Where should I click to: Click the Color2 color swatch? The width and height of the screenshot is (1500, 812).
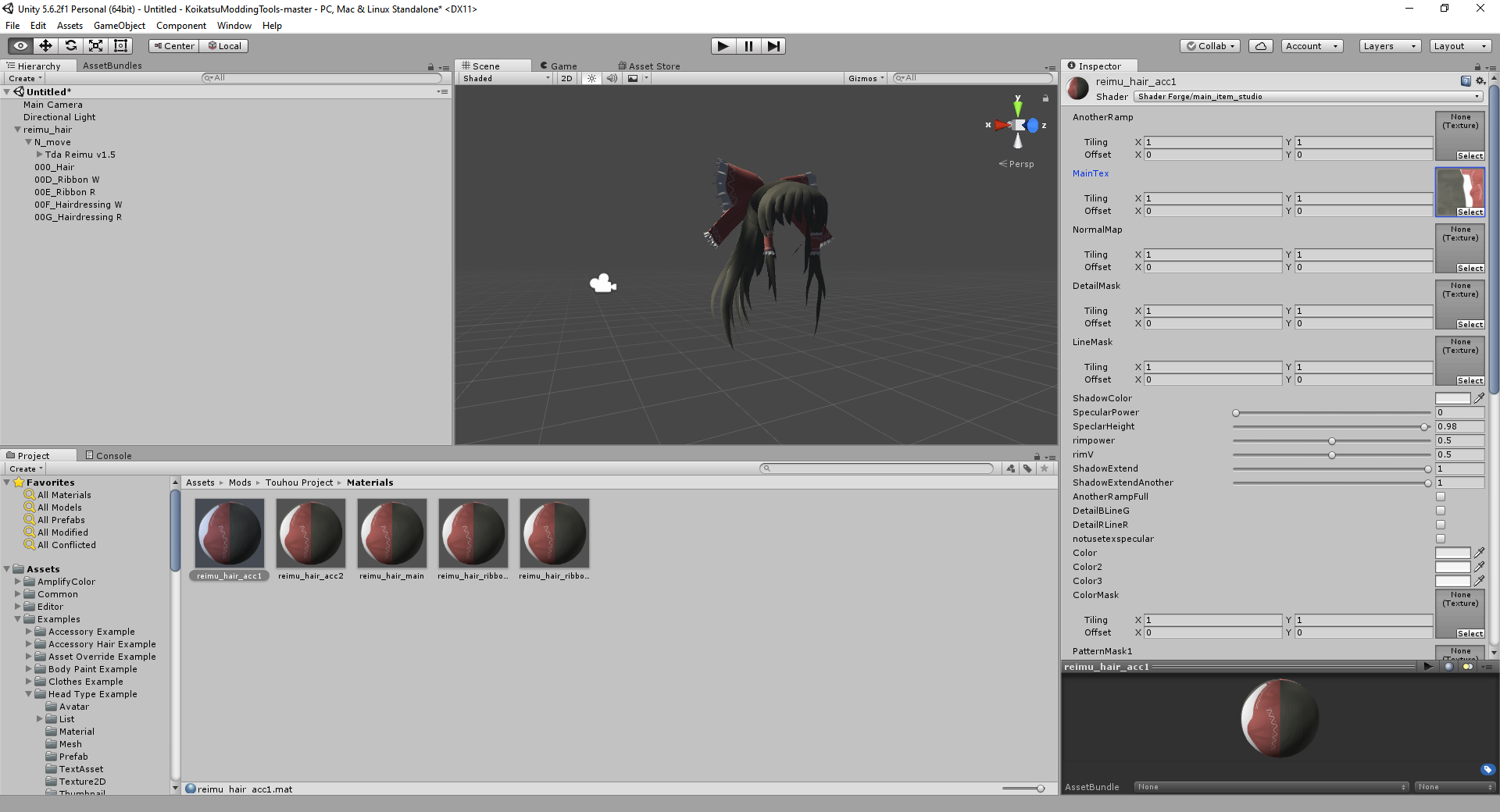point(1452,567)
